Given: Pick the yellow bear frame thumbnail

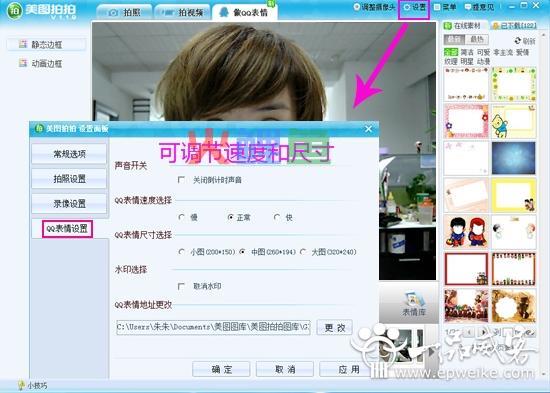Looking at the screenshot, I should point(514,121).
